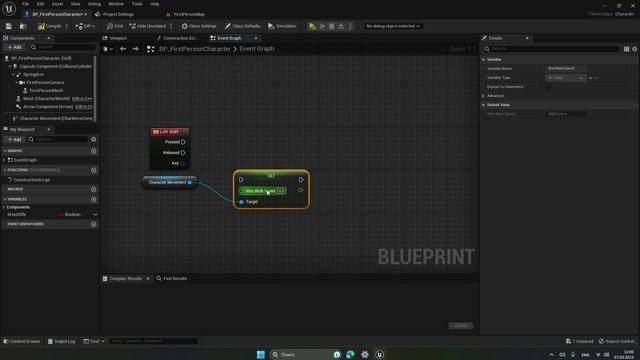Add a new macro via plus icon
640x360 pixels.
click(x=93, y=189)
